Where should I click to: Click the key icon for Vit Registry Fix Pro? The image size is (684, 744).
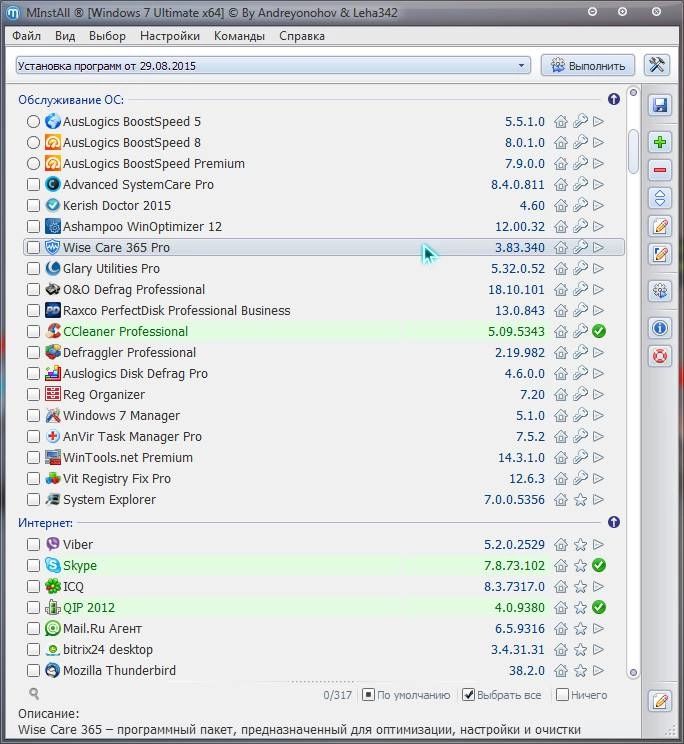(x=580, y=478)
